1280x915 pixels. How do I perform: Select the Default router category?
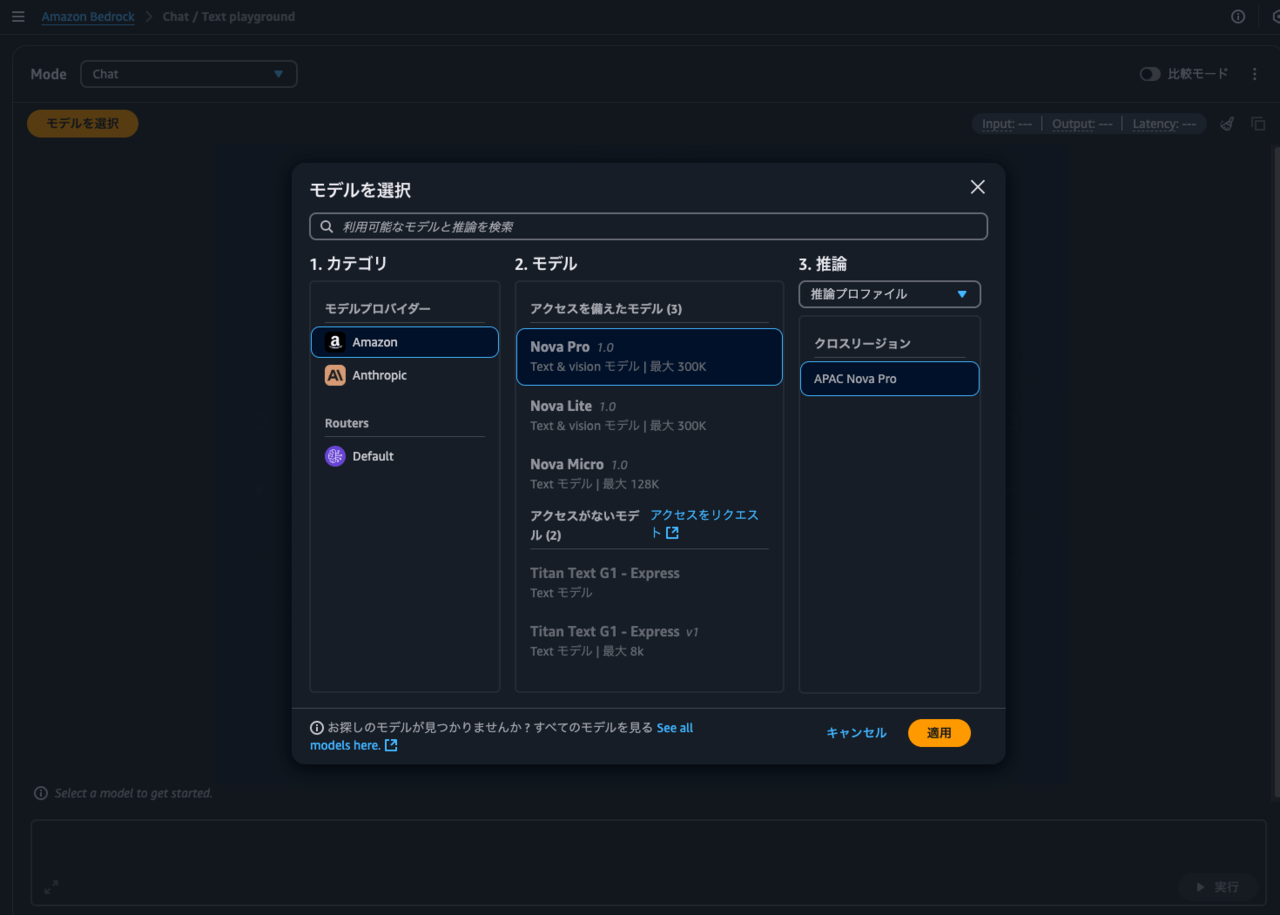[x=405, y=456]
